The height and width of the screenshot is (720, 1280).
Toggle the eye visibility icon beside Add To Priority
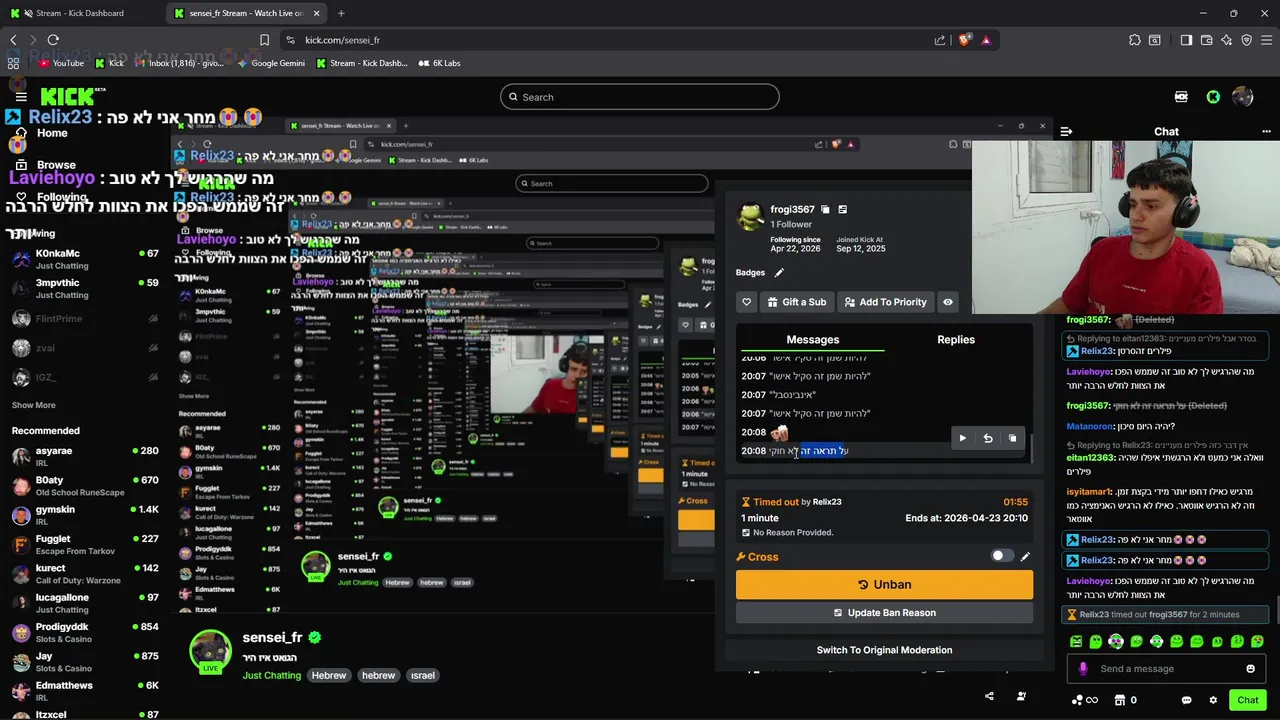pos(948,302)
